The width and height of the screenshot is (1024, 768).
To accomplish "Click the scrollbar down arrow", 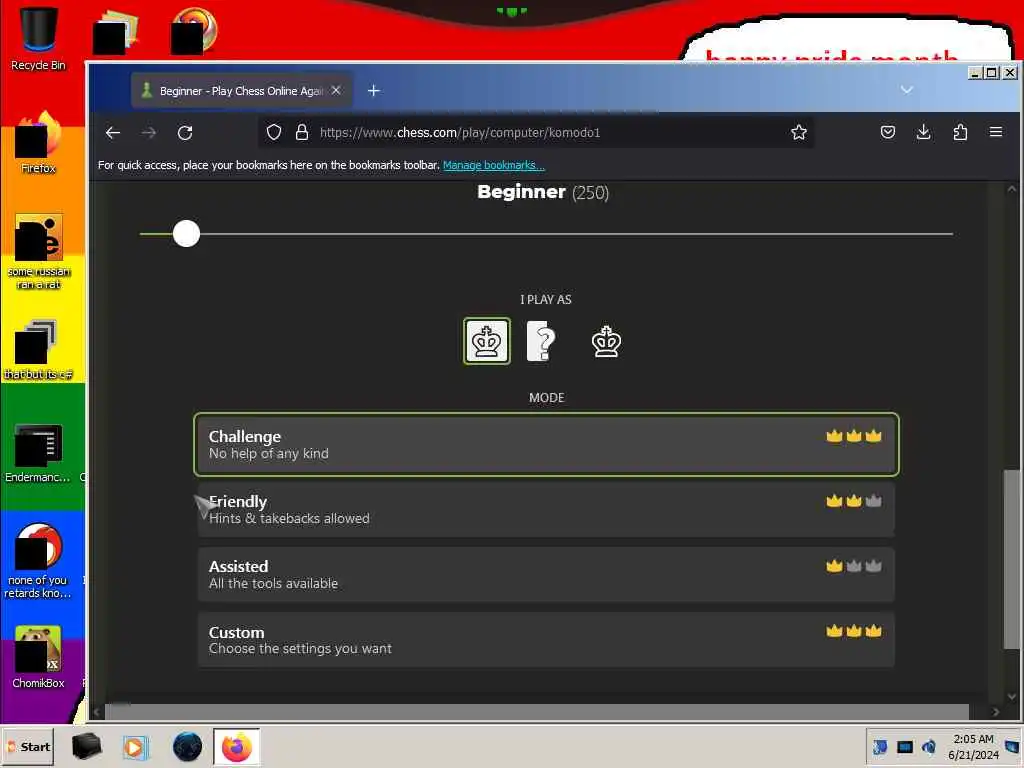I will pyautogui.click(x=1011, y=697).
